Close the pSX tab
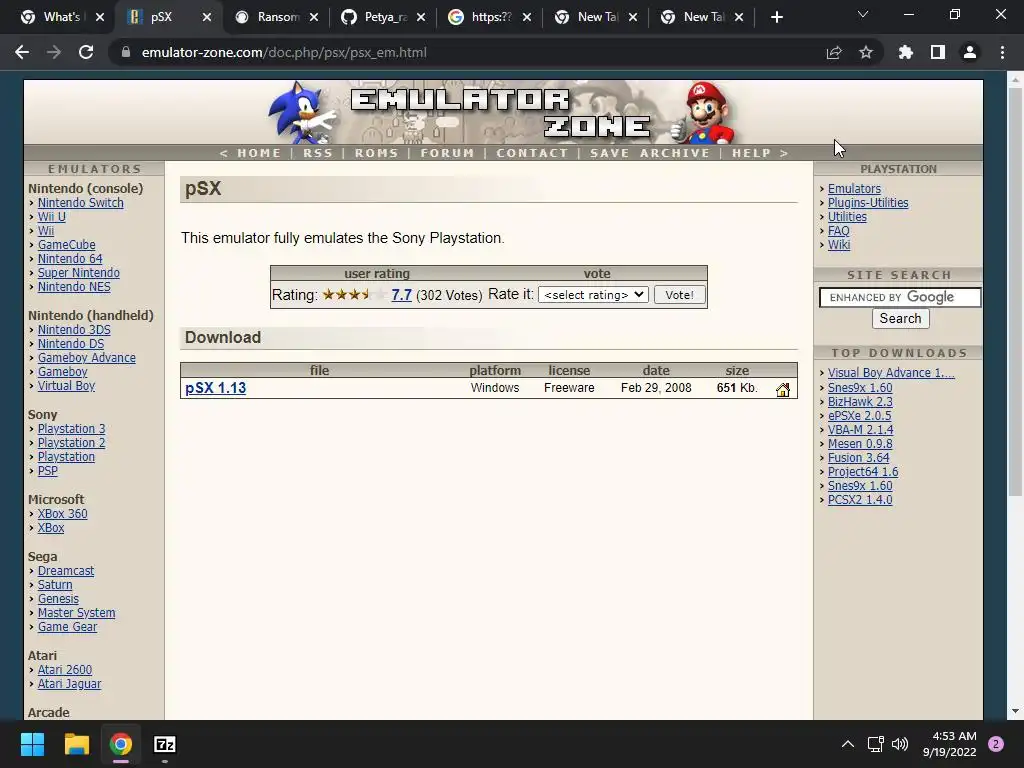 click(x=206, y=17)
